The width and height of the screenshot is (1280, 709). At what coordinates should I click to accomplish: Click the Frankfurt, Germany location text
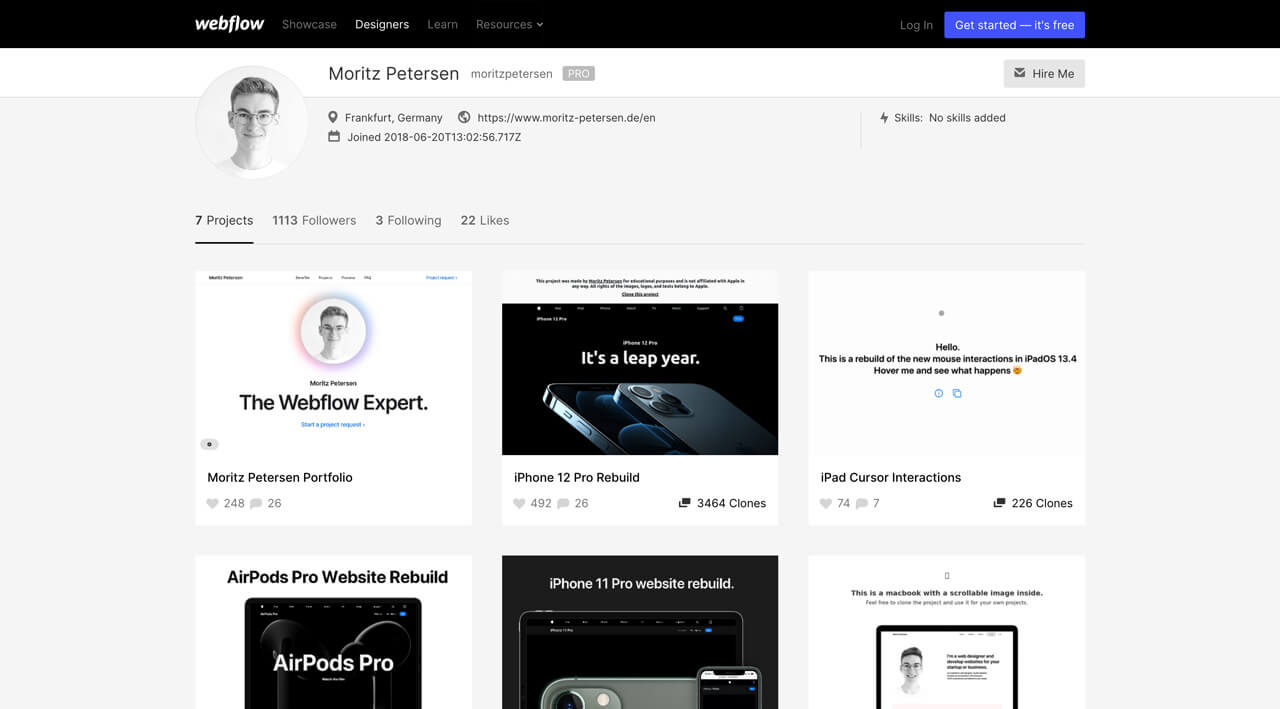(x=394, y=117)
